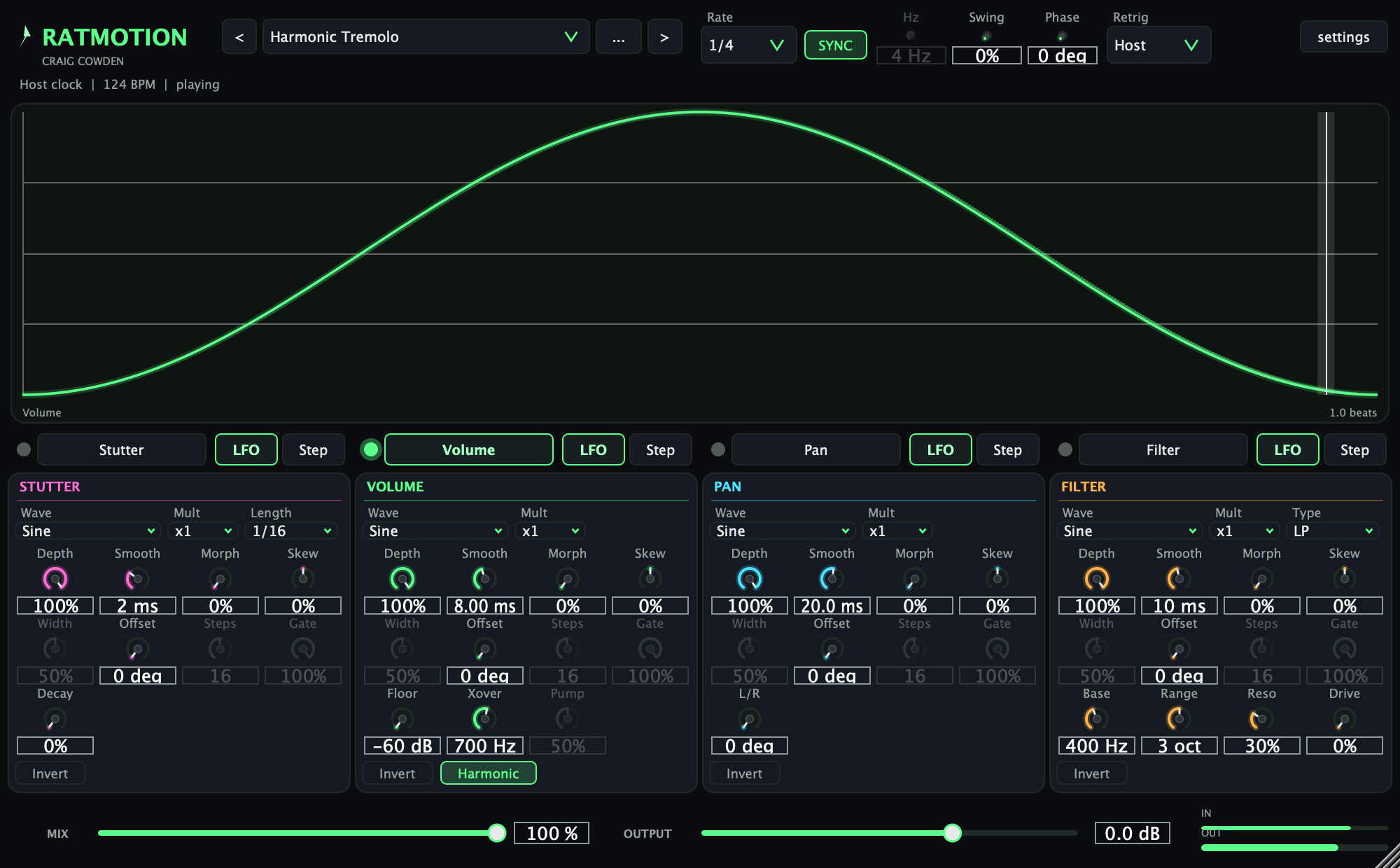1400x868 pixels.
Task: Open the Filter Wave Sine dropdown
Action: pyautogui.click(x=1130, y=531)
